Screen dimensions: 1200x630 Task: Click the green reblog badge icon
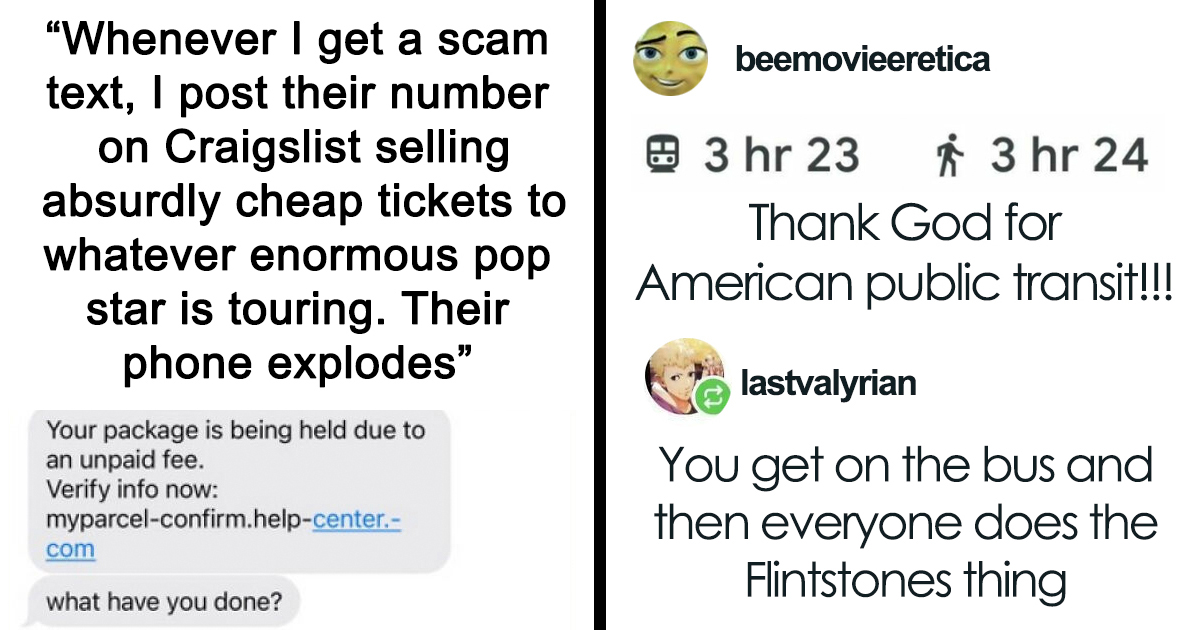(712, 397)
